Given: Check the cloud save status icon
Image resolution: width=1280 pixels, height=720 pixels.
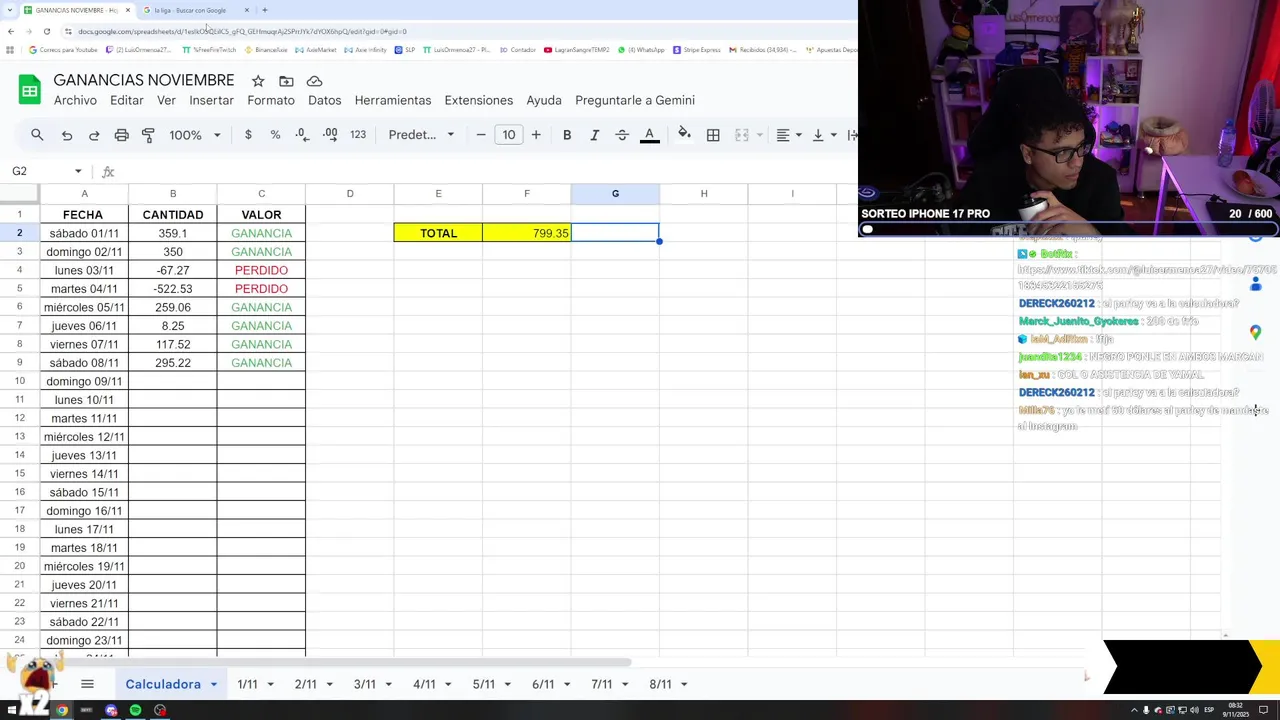Looking at the screenshot, I should pos(314,81).
